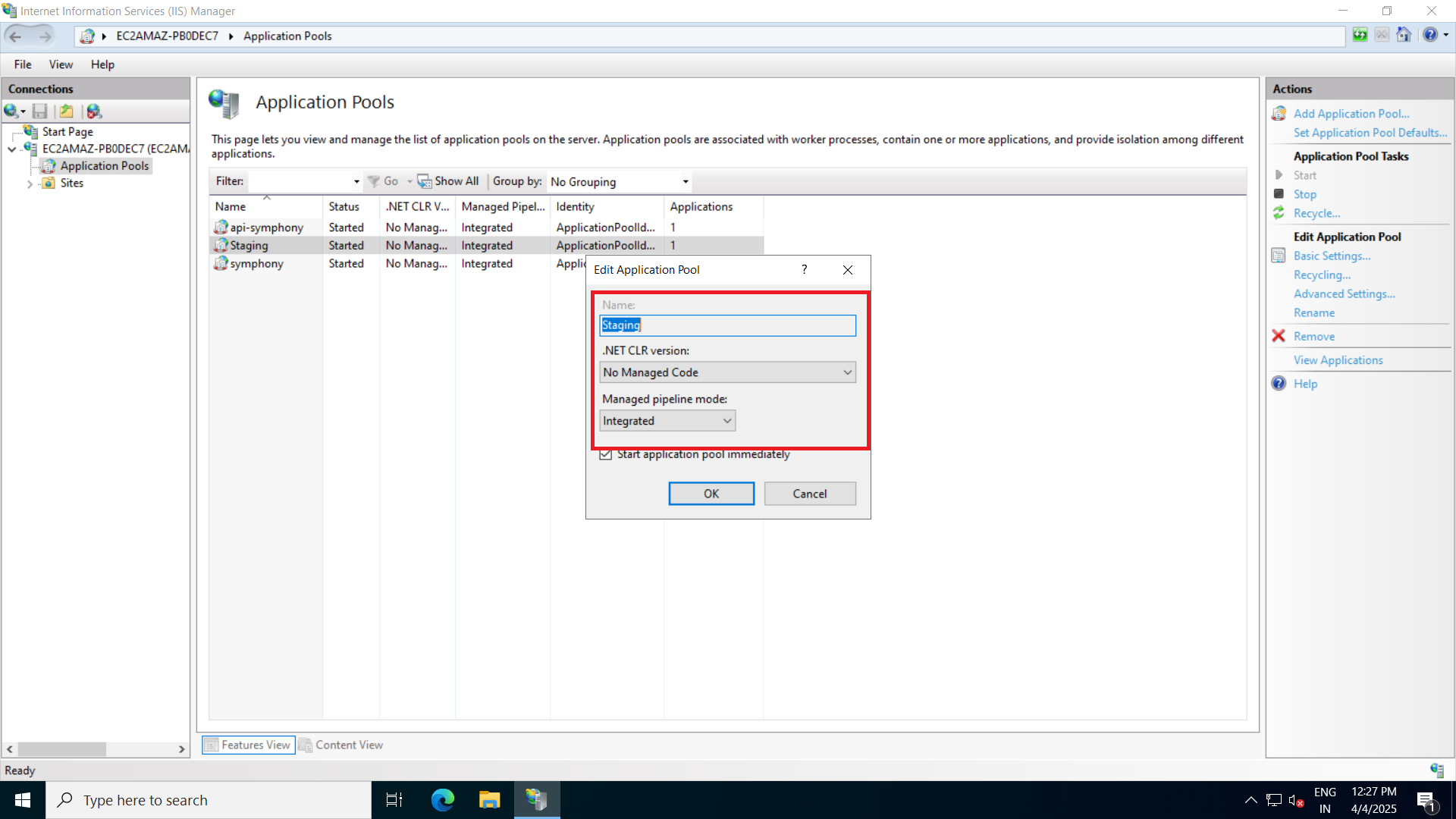Go up one level with folder arrow icon

coord(67,111)
